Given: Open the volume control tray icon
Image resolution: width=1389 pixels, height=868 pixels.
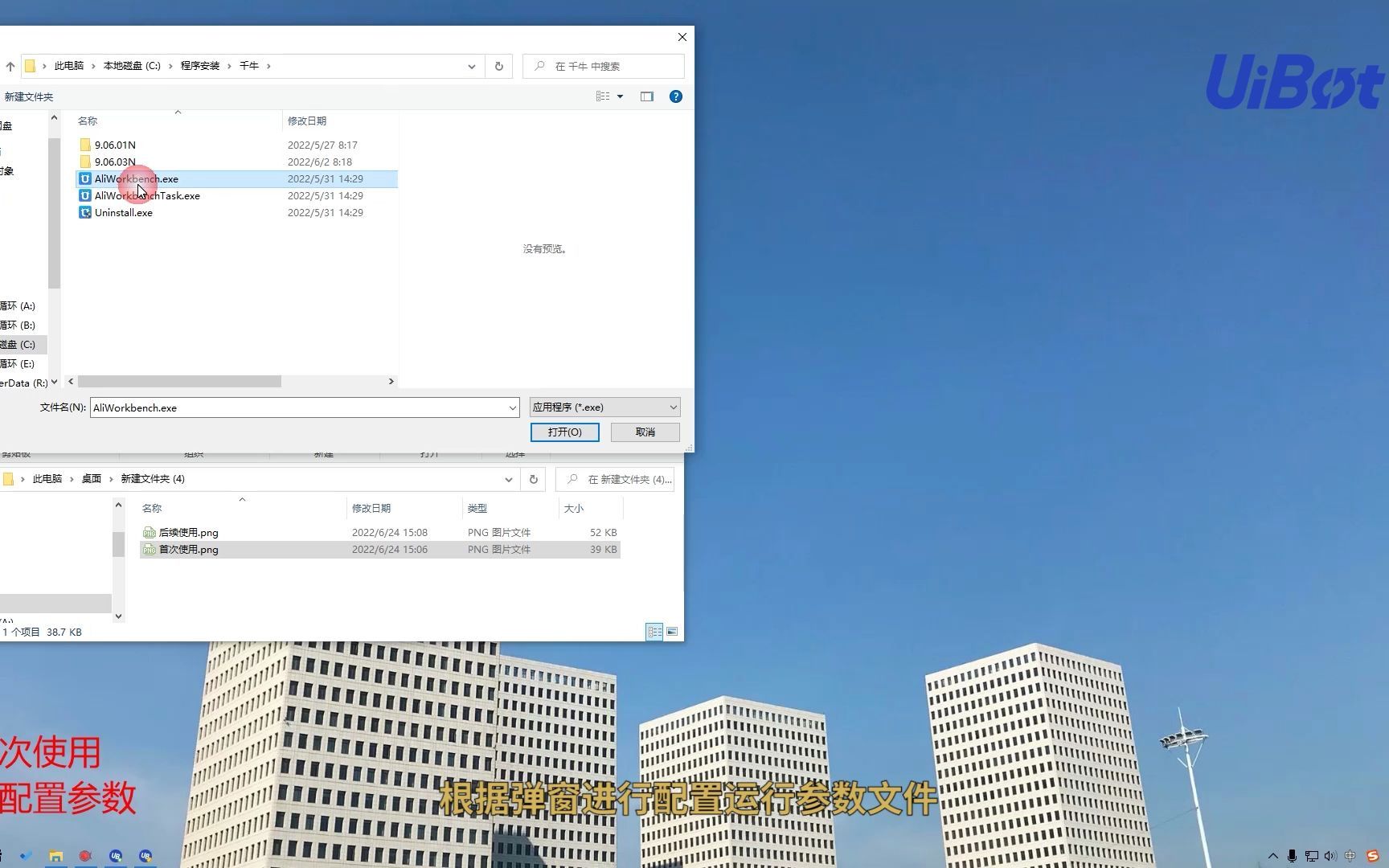Looking at the screenshot, I should 1330,857.
